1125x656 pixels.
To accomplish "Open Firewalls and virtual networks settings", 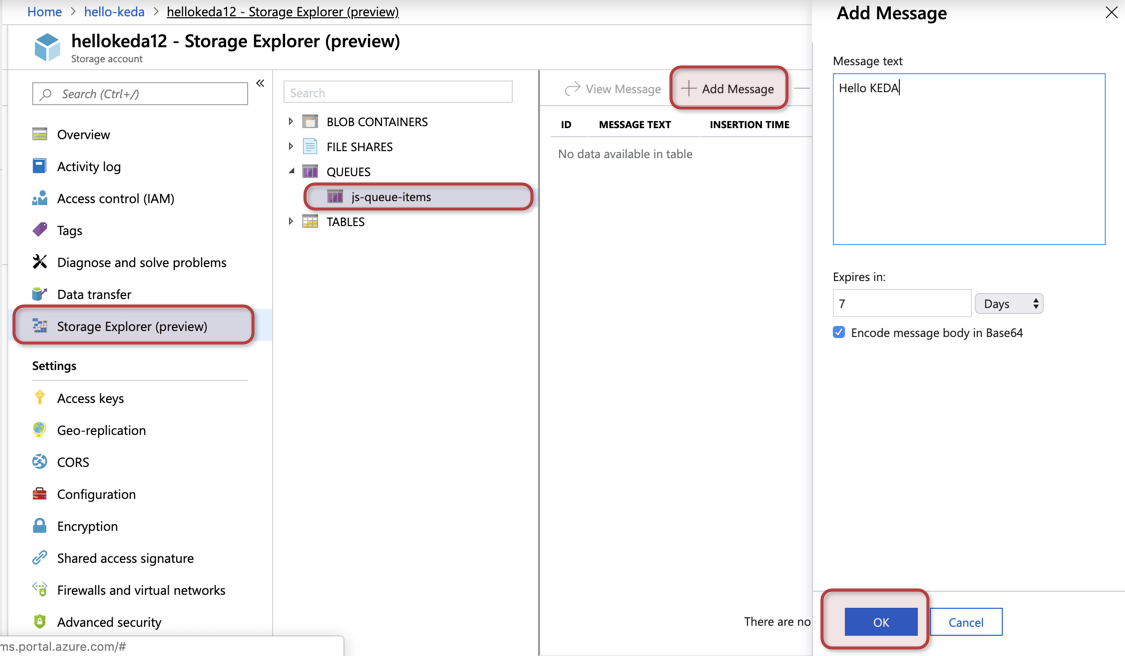I will coord(140,590).
